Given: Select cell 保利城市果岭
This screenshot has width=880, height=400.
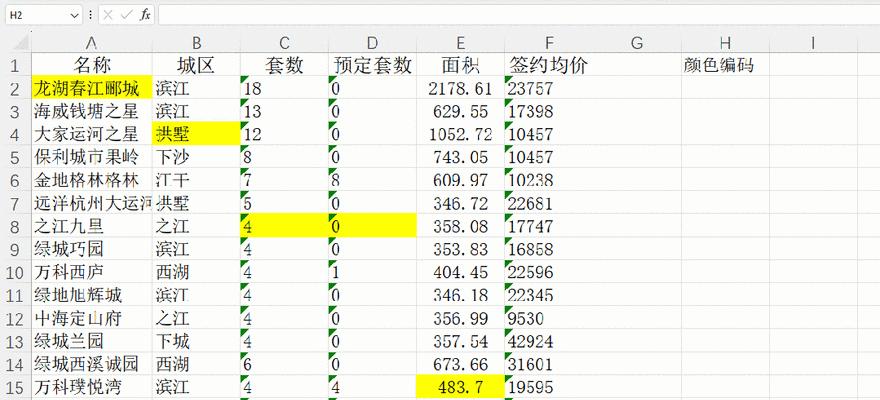Looking at the screenshot, I should pos(91,157).
